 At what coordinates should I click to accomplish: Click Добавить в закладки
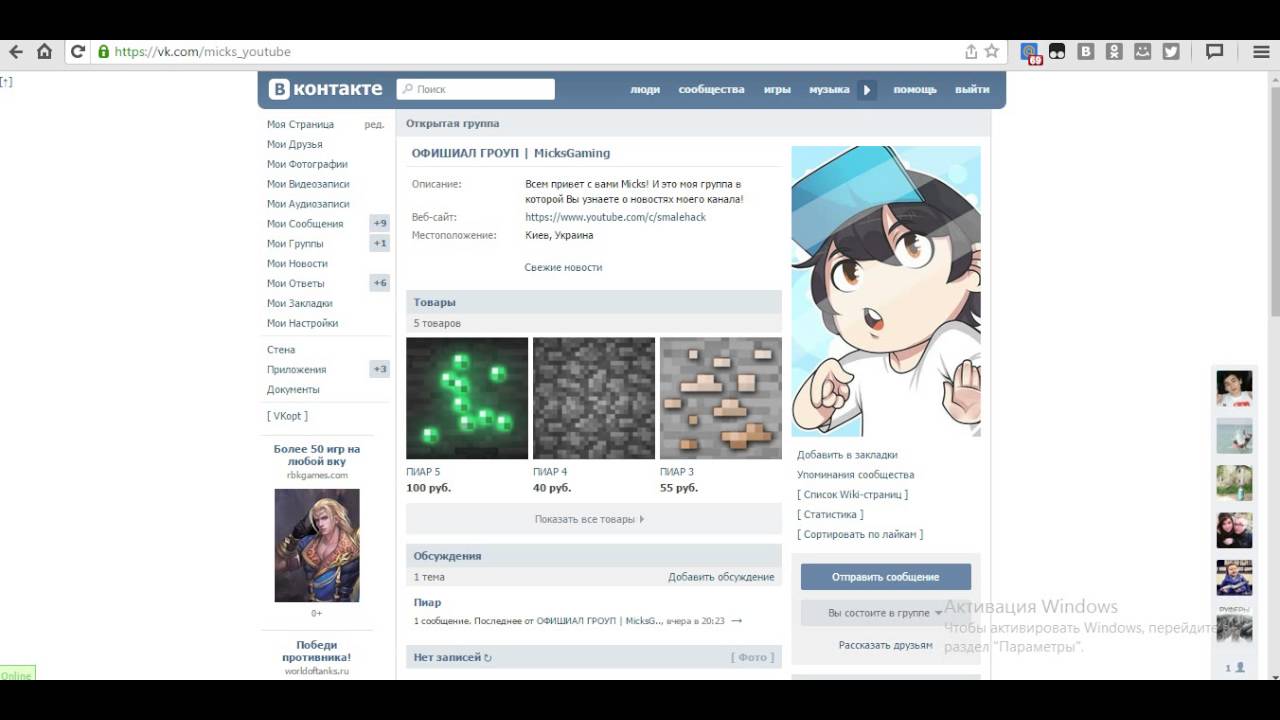847,455
